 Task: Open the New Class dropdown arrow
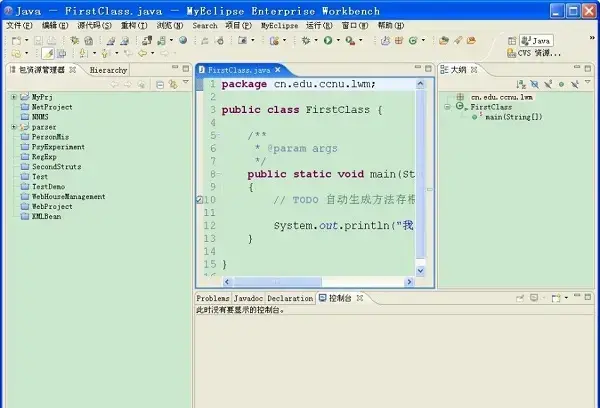pos(423,40)
